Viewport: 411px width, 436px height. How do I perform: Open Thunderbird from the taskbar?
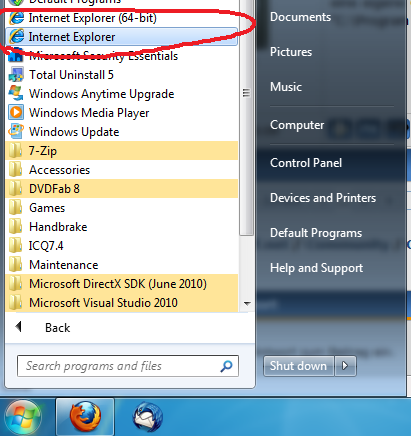[148, 417]
